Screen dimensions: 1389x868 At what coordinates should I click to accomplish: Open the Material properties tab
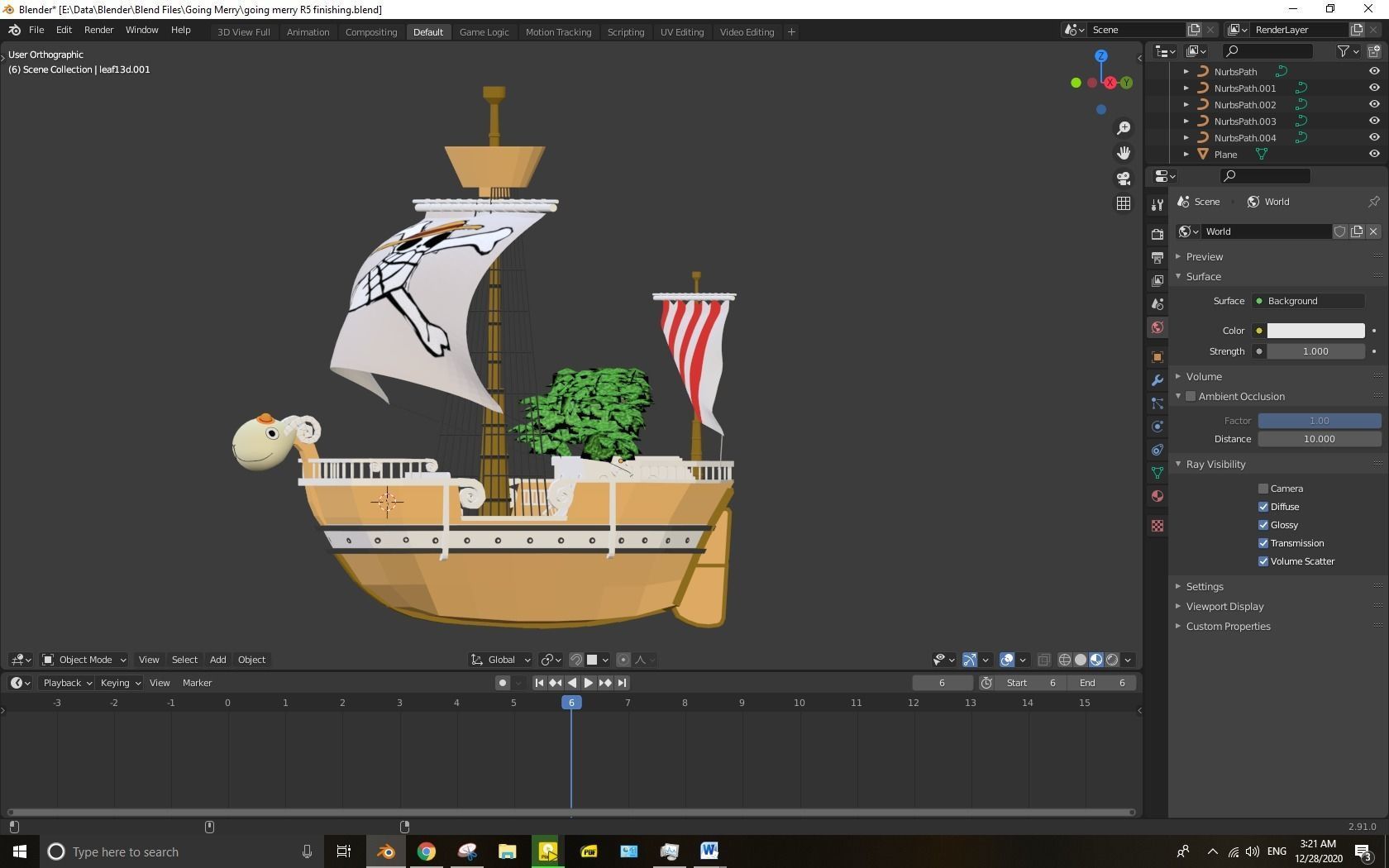1157,496
